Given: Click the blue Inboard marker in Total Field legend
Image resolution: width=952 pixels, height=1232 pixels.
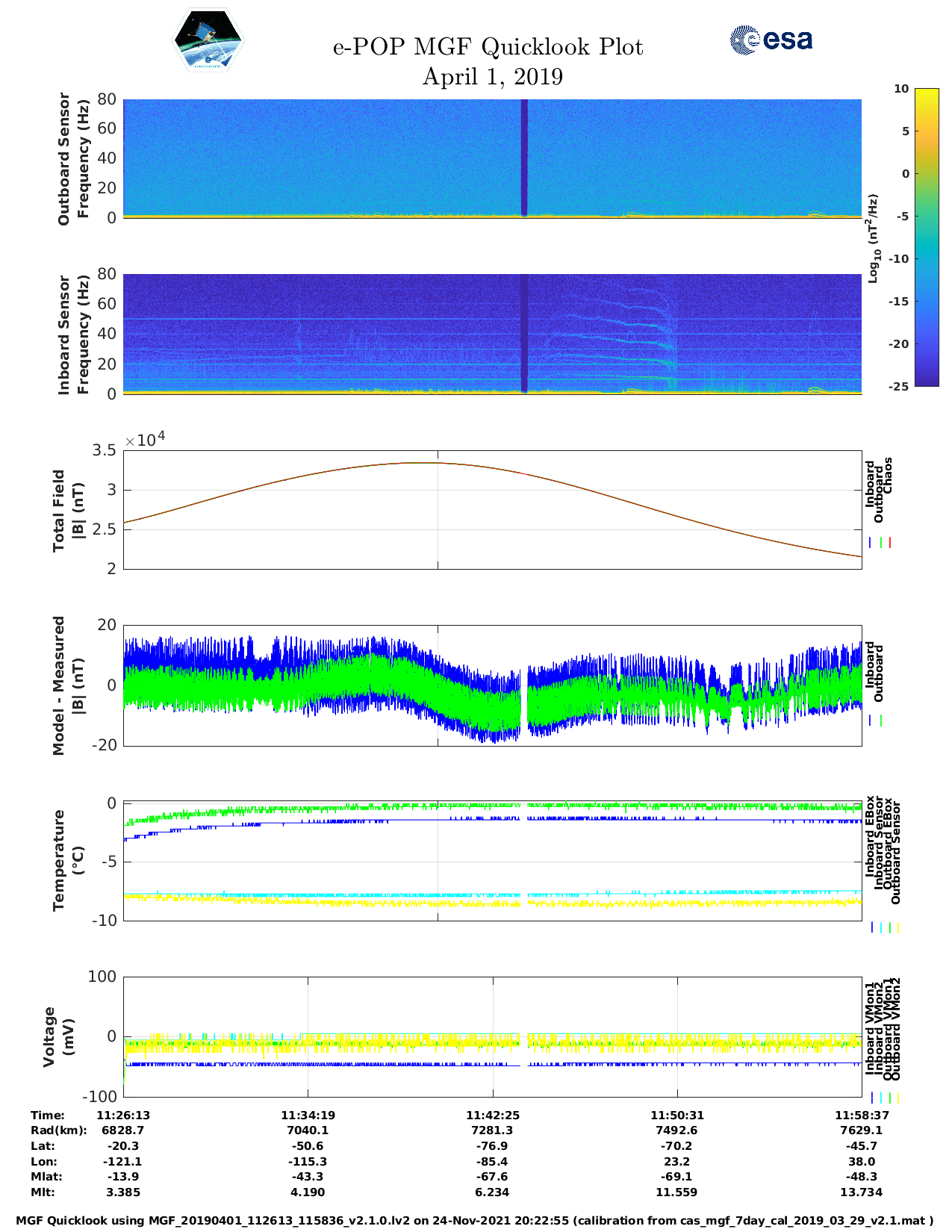Looking at the screenshot, I should [x=871, y=543].
